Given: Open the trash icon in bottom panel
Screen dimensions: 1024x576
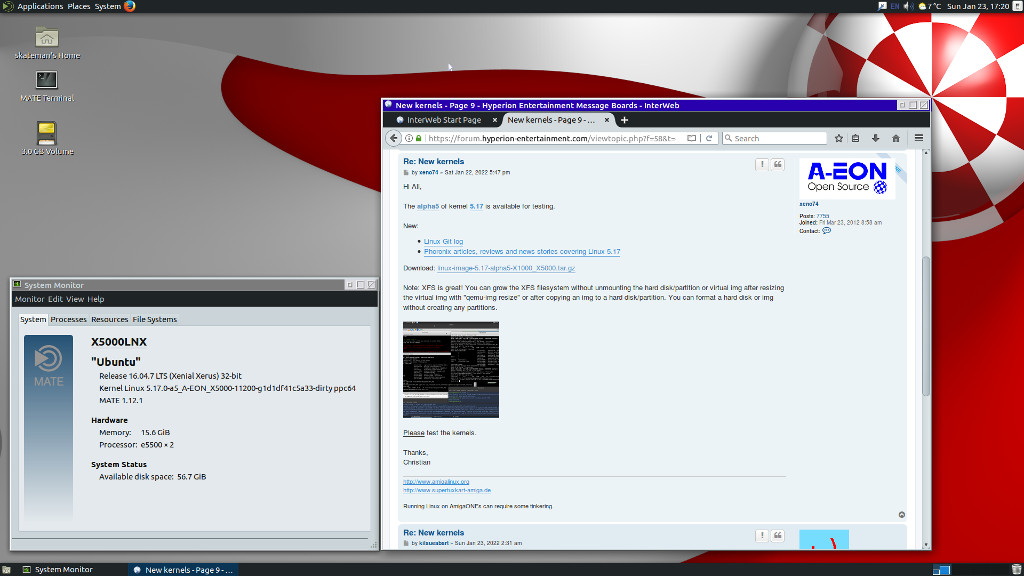Looking at the screenshot, I should [x=1016, y=569].
